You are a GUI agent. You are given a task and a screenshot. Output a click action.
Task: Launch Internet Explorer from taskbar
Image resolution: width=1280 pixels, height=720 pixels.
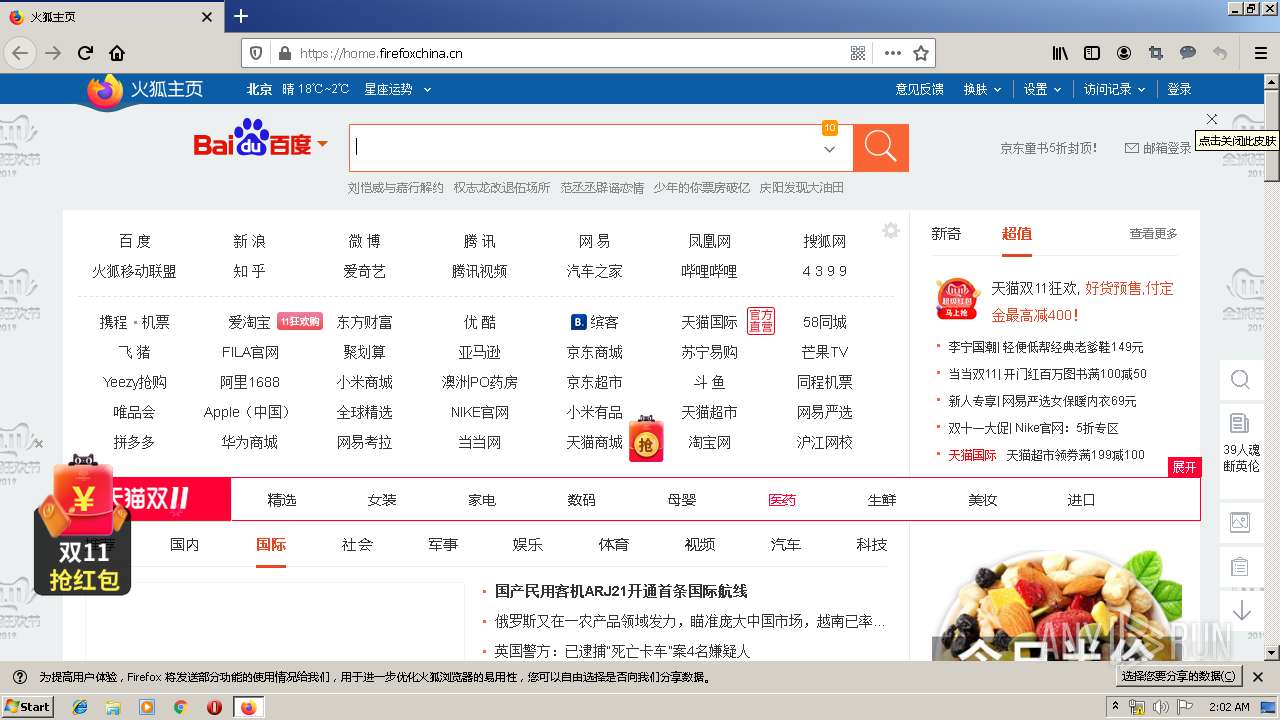pyautogui.click(x=80, y=707)
